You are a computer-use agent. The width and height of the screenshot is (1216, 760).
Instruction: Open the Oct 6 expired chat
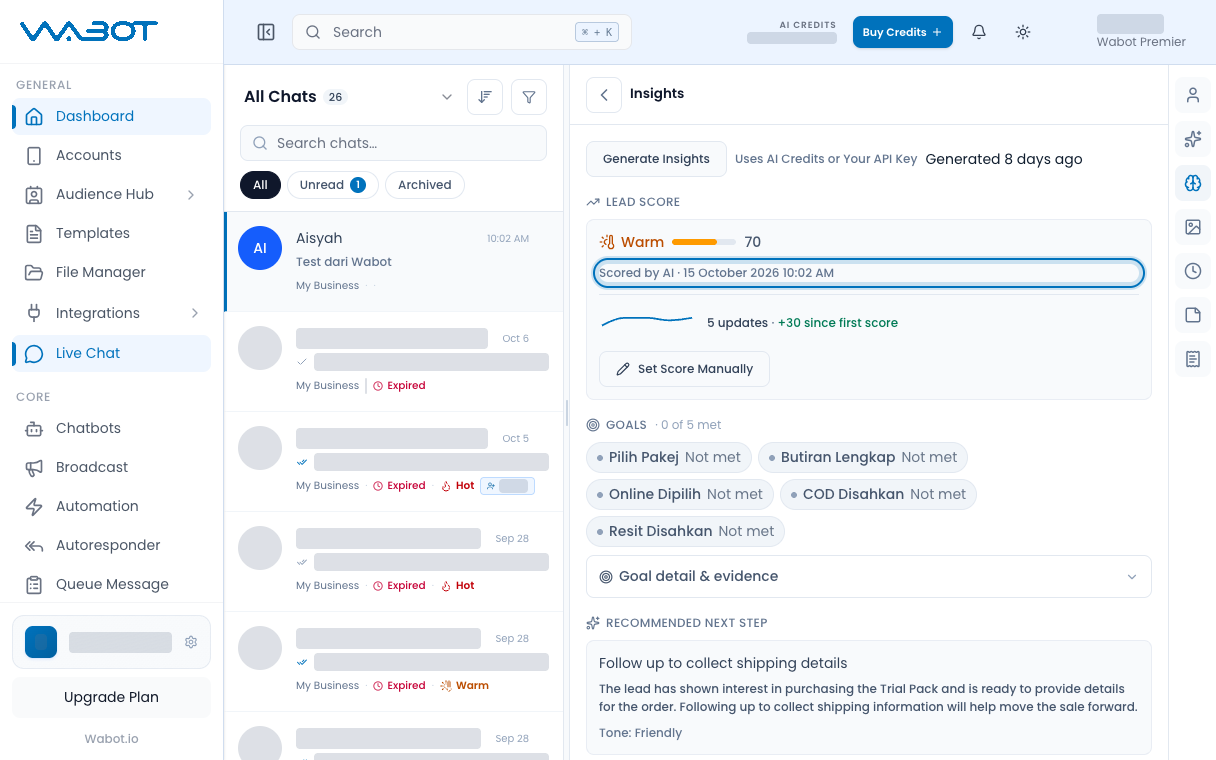pyautogui.click(x=396, y=361)
